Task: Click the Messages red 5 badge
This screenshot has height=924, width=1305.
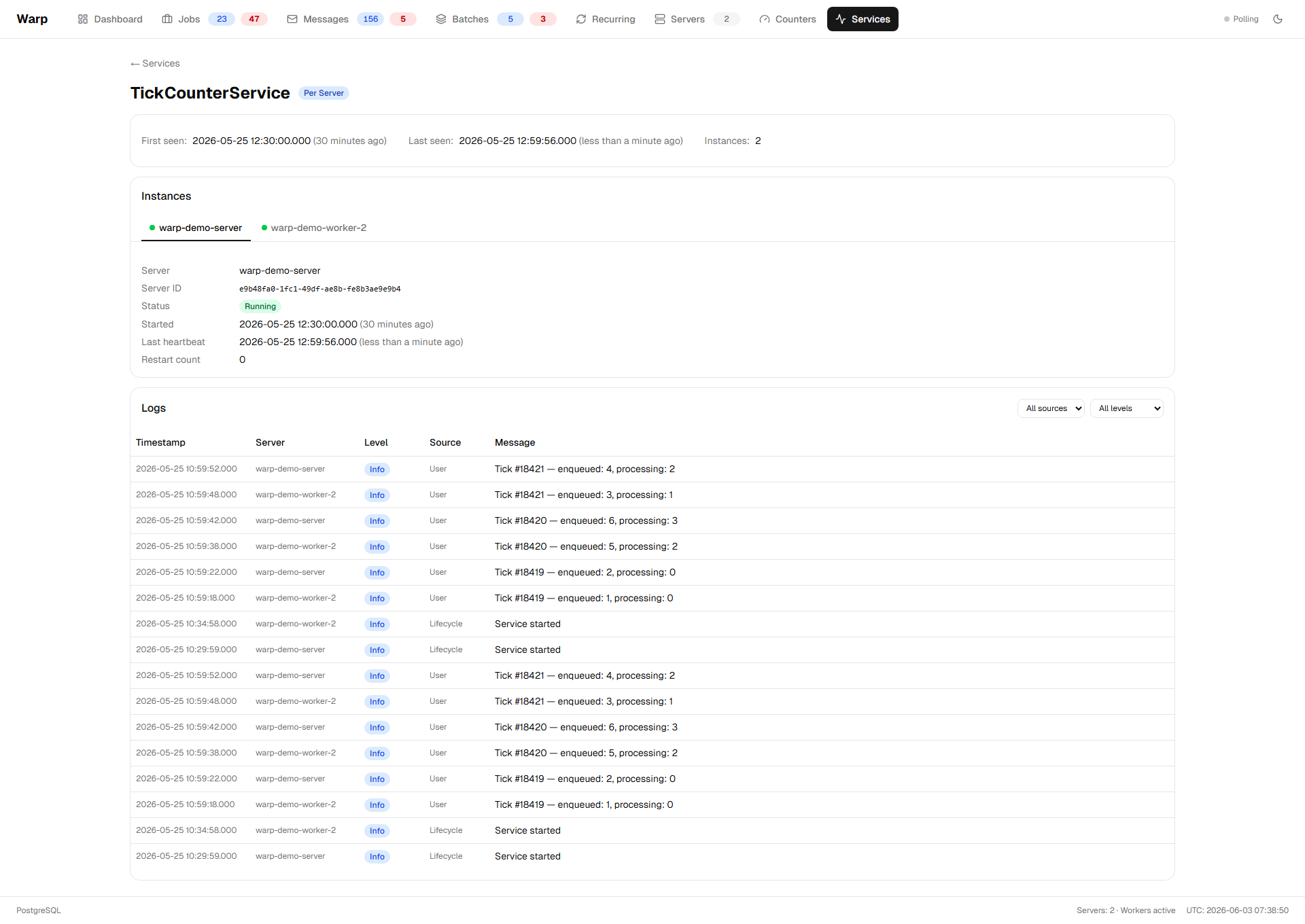Action: tap(403, 19)
